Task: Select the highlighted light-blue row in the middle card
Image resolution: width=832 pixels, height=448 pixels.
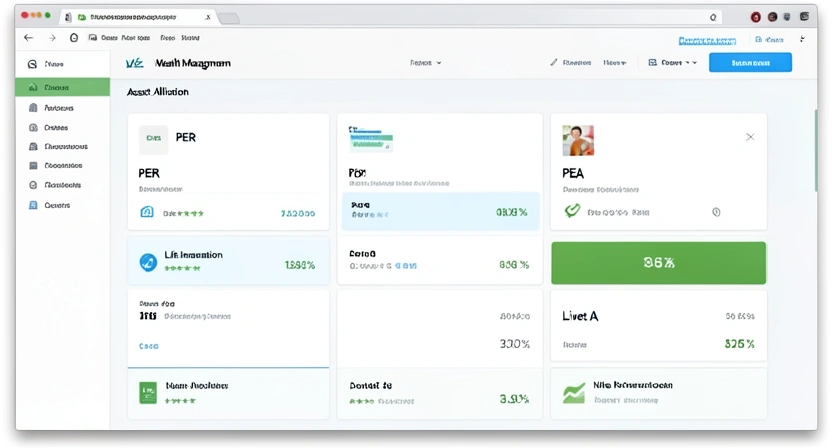Action: [x=440, y=211]
